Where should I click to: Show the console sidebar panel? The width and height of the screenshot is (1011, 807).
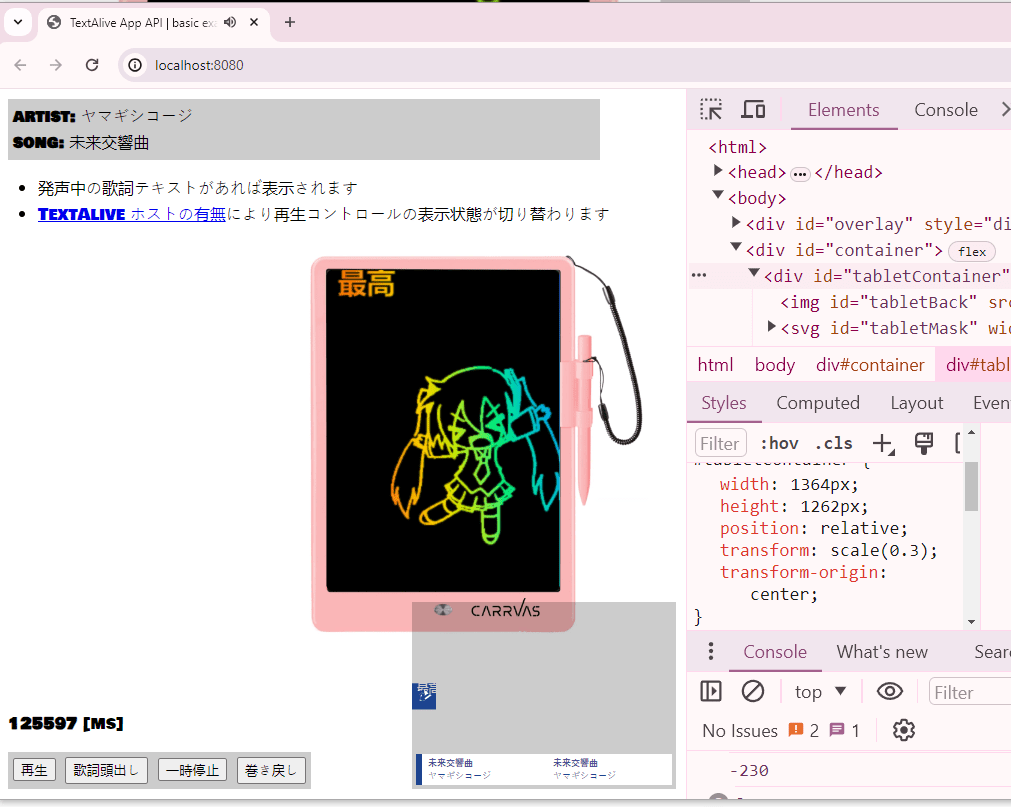(711, 691)
